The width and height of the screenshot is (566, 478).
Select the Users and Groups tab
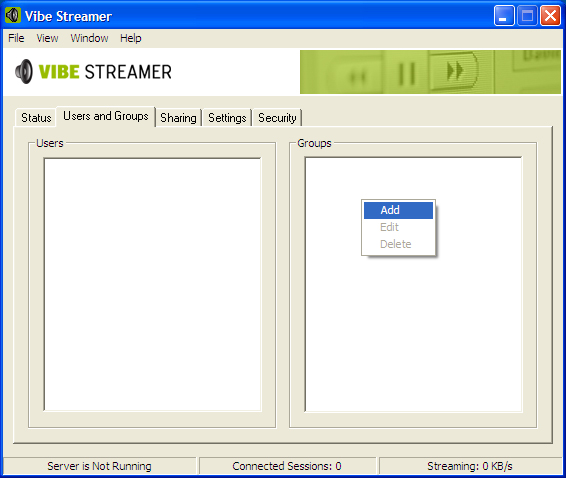(106, 116)
